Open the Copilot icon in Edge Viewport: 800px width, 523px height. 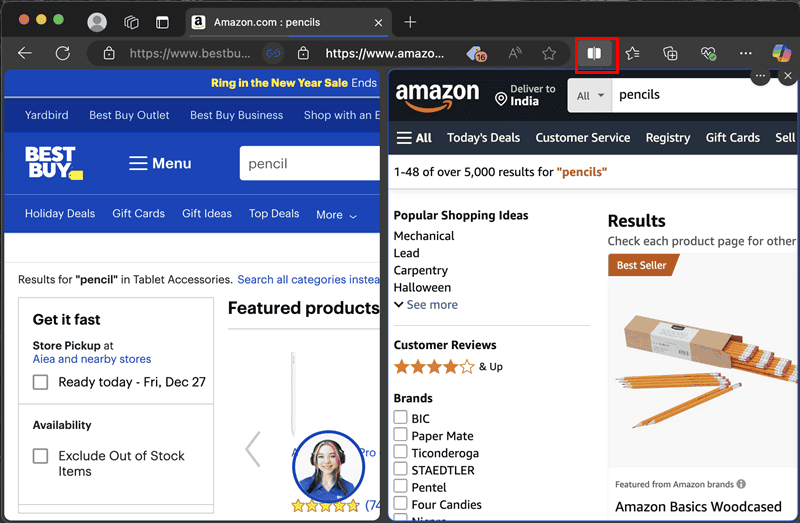pos(781,53)
